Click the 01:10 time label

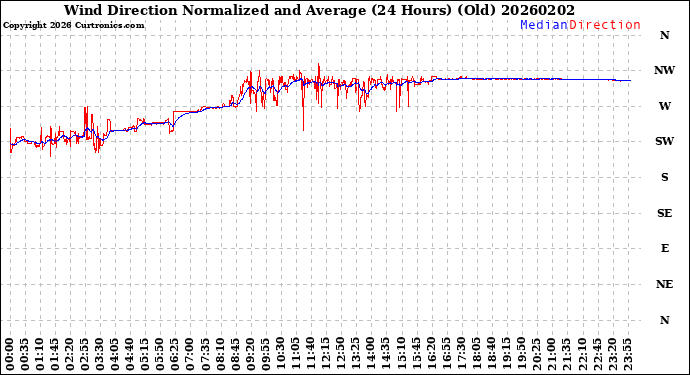pos(40,355)
